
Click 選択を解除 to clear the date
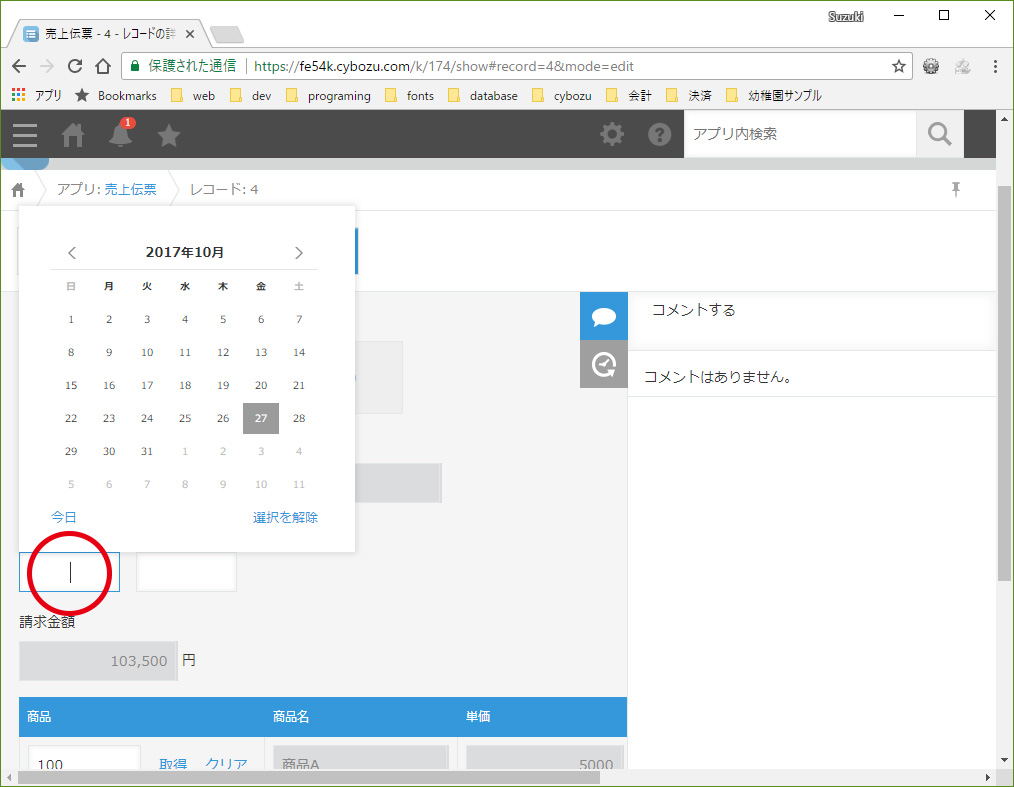pos(285,517)
